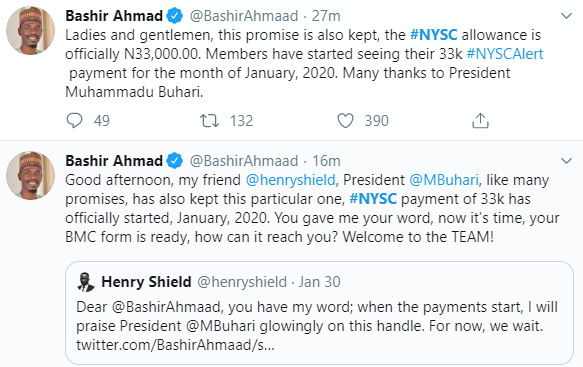Open Bashir Ahmad's avatar on second tweet

pos(30,176)
